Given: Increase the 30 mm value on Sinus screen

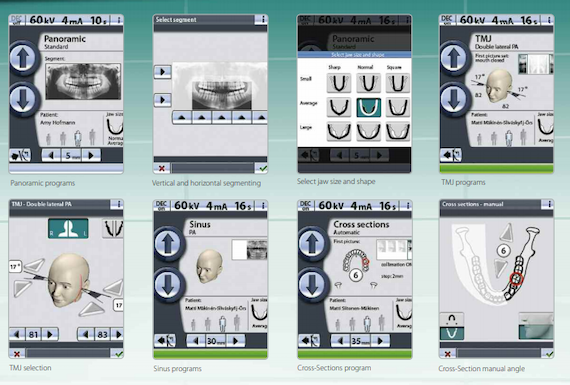Looking at the screenshot, I should (x=236, y=341).
